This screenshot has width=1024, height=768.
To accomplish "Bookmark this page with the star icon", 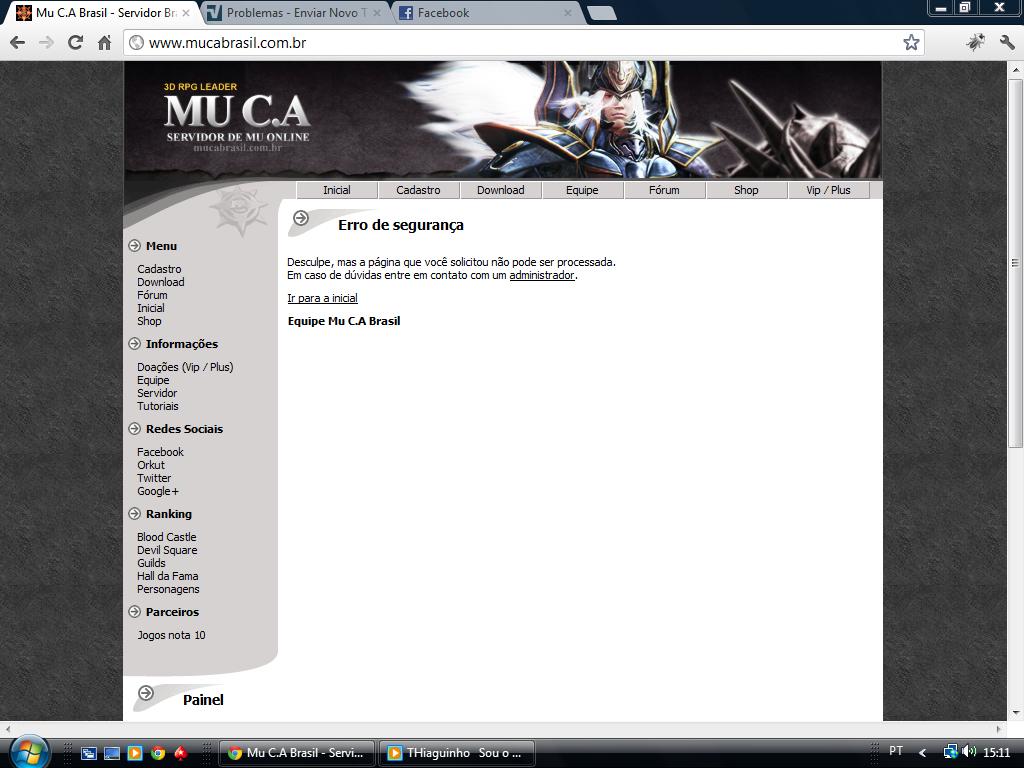I will pyautogui.click(x=911, y=42).
